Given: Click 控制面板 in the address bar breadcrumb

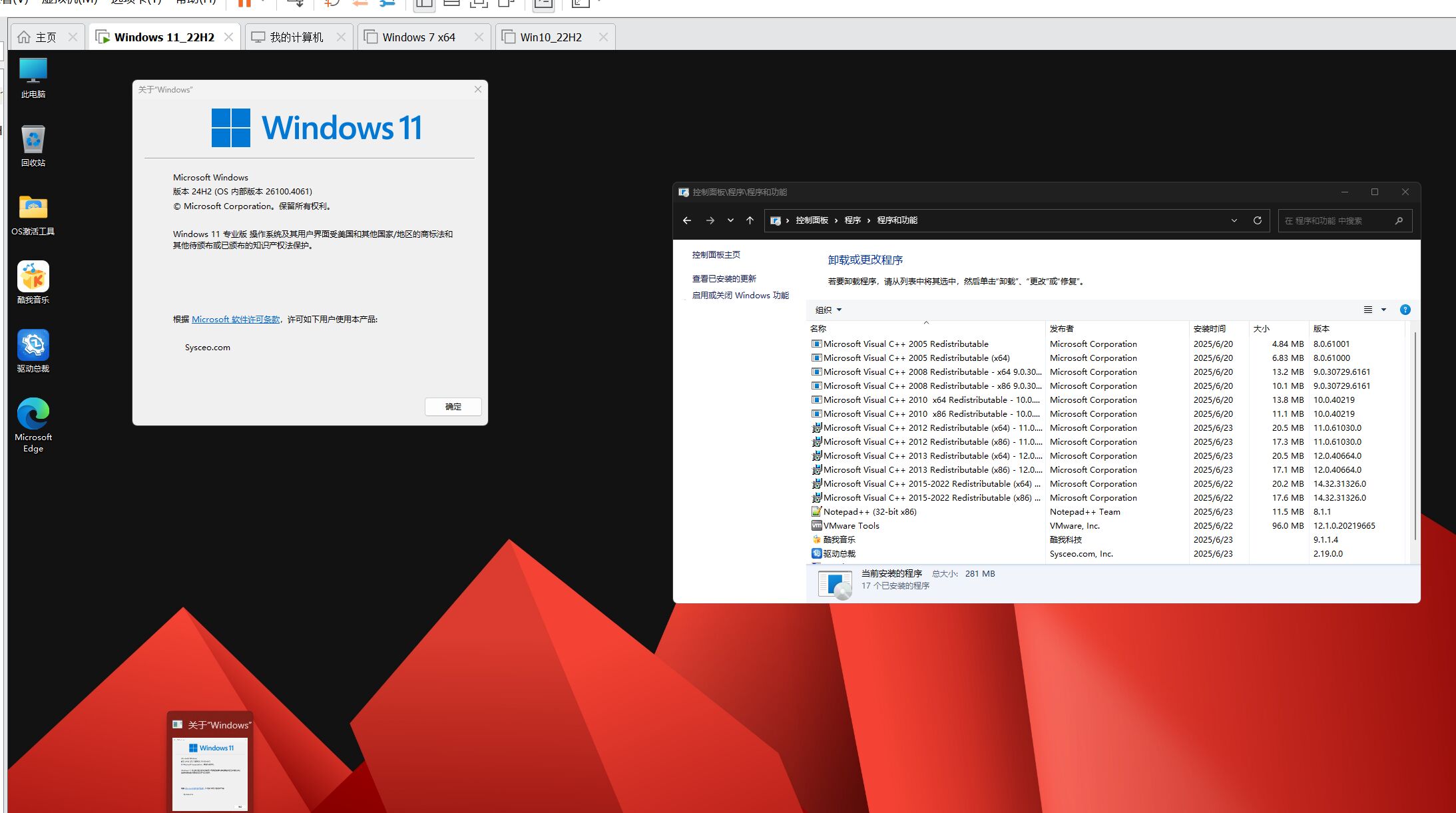Looking at the screenshot, I should 812,220.
